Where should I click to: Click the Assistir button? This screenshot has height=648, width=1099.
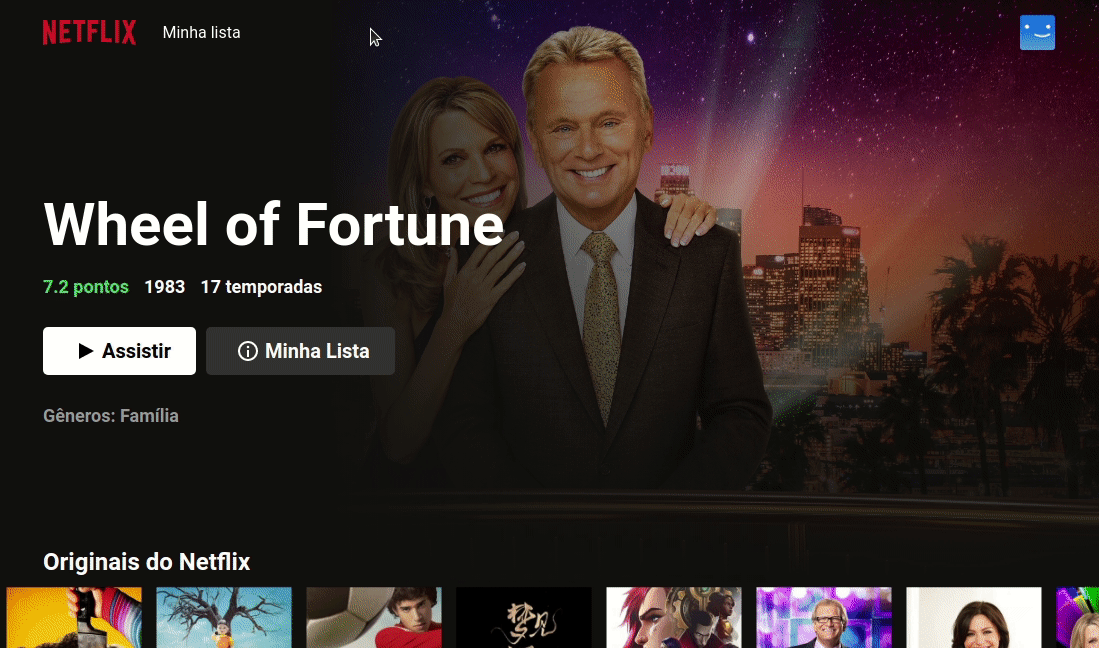tap(119, 351)
